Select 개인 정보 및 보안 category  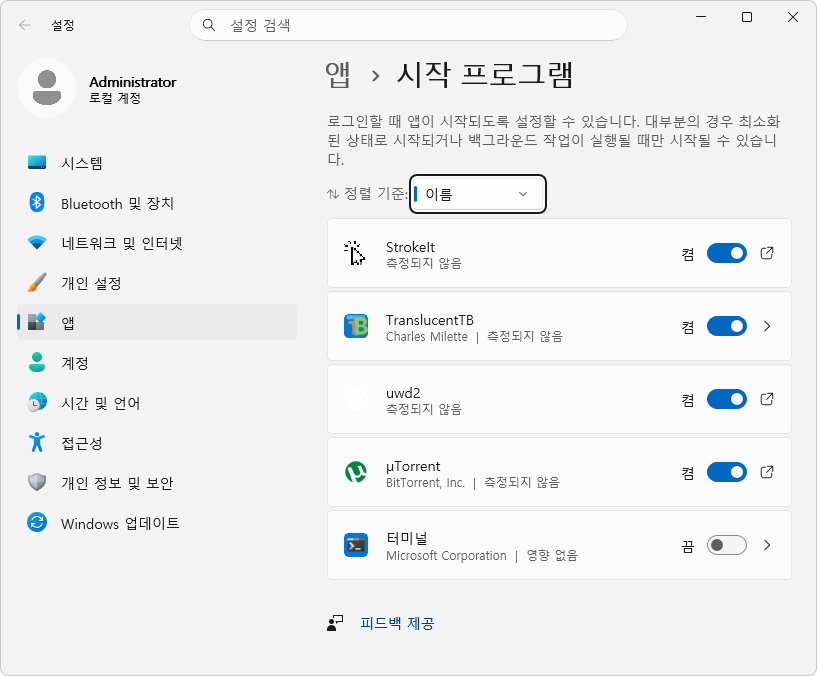pyautogui.click(x=157, y=483)
